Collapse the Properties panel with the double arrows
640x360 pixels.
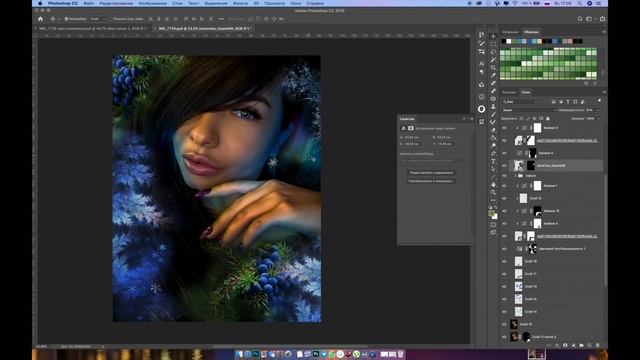click(x=464, y=119)
